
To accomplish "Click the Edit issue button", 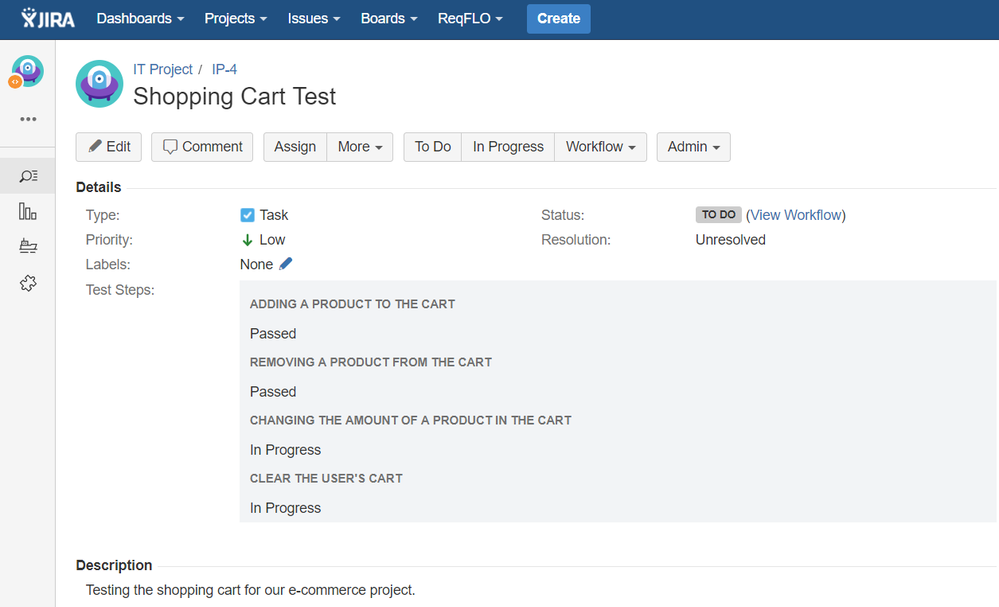I will pyautogui.click(x=109, y=147).
